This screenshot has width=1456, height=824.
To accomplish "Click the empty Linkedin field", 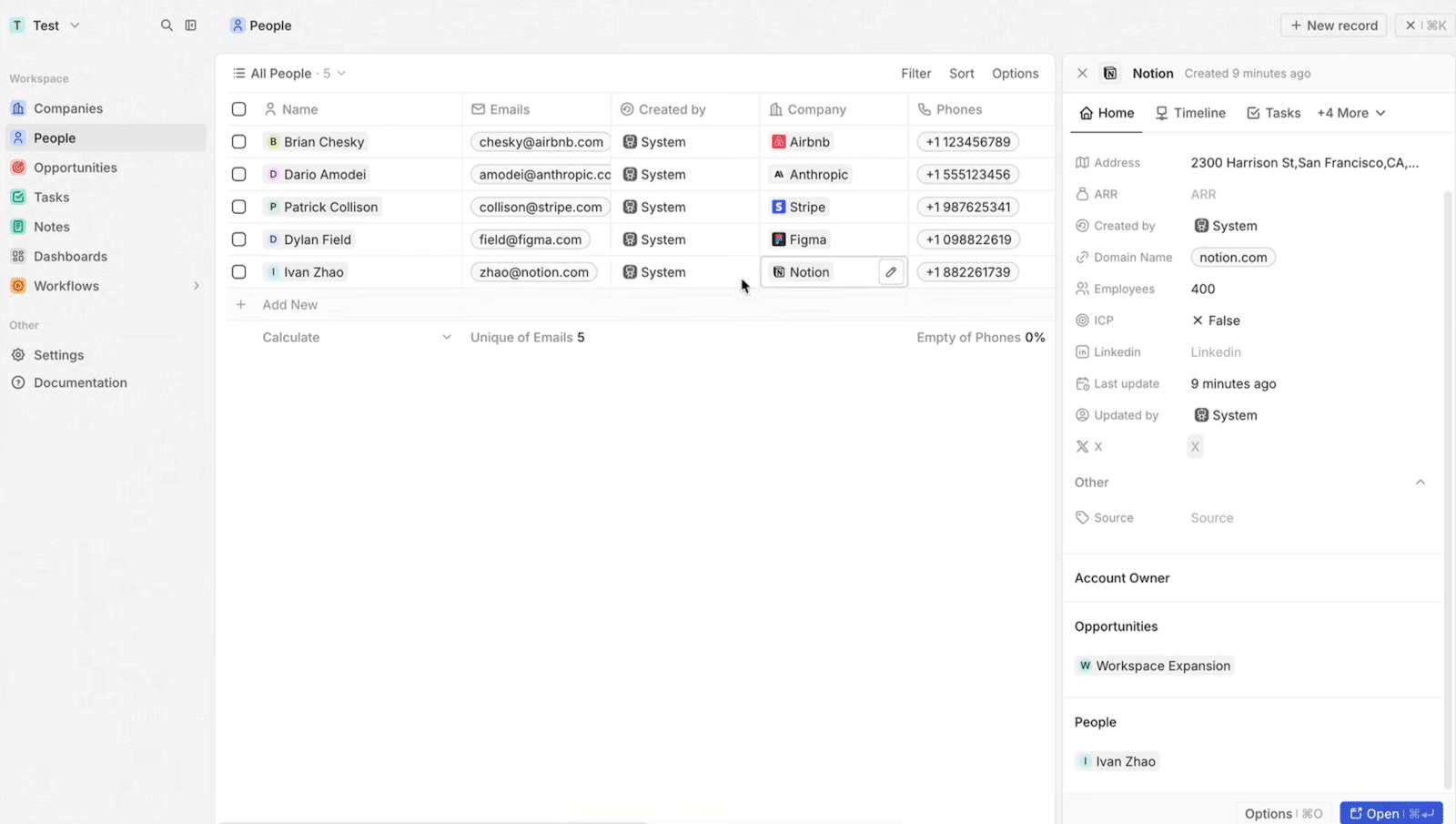I will pyautogui.click(x=1216, y=352).
